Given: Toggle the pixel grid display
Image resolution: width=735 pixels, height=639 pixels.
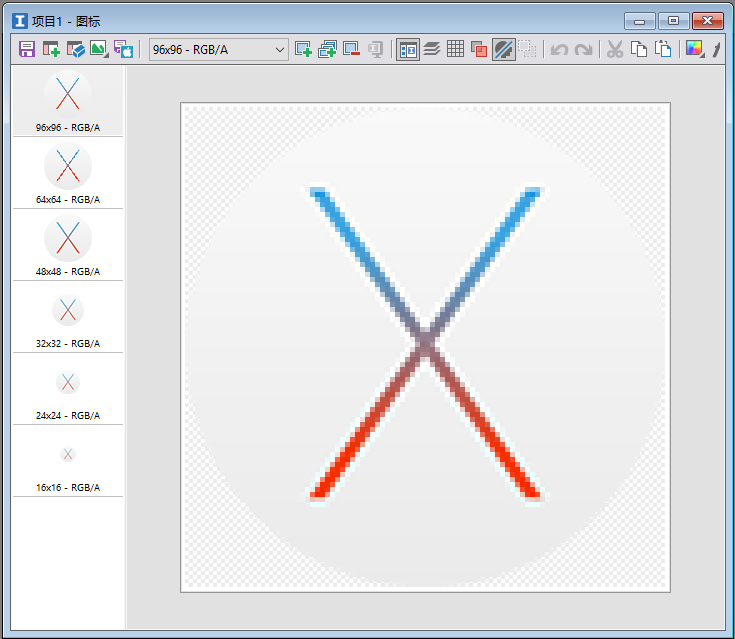Looking at the screenshot, I should tap(455, 49).
